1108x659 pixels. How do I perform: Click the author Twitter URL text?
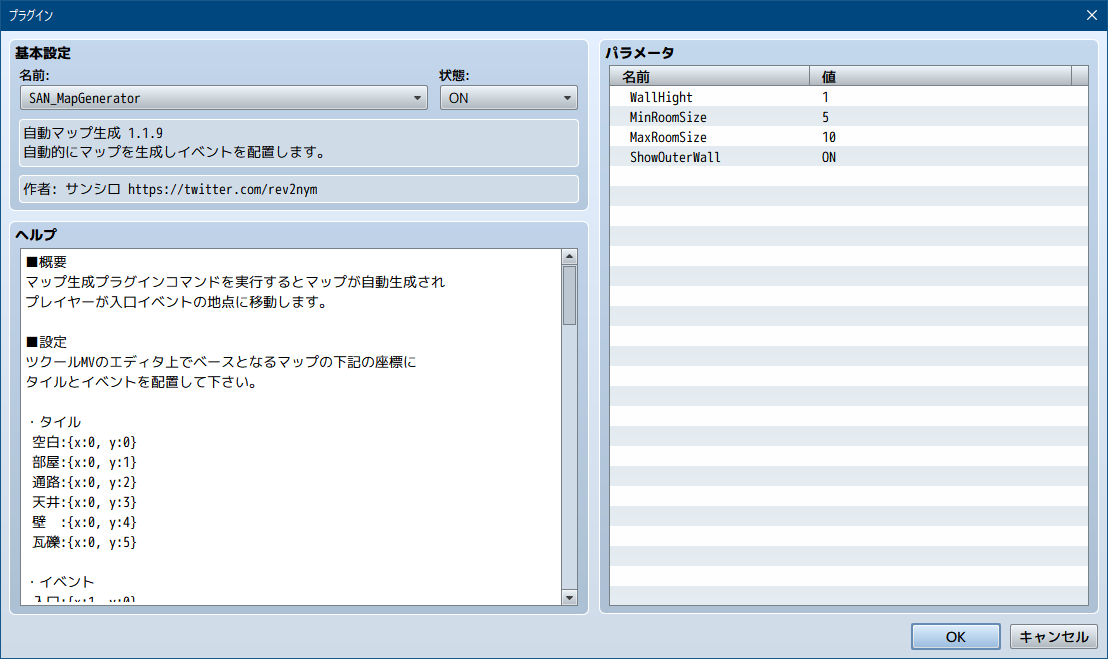222,189
